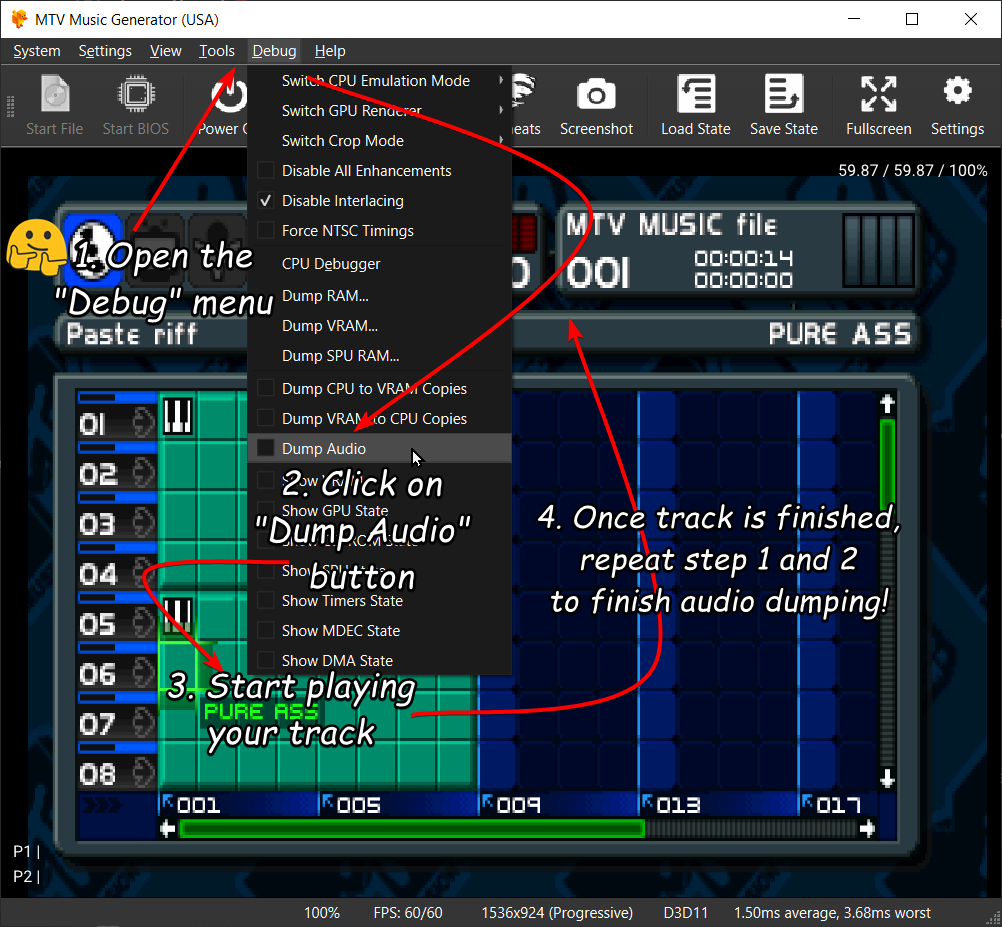1002x927 pixels.
Task: Click the left arrow of the song position bar
Action: pos(167,829)
